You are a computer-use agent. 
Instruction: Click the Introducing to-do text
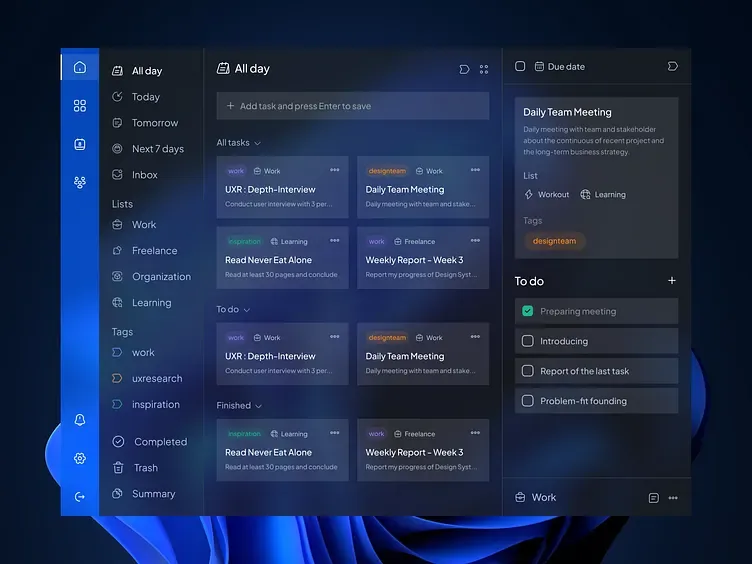pos(564,341)
